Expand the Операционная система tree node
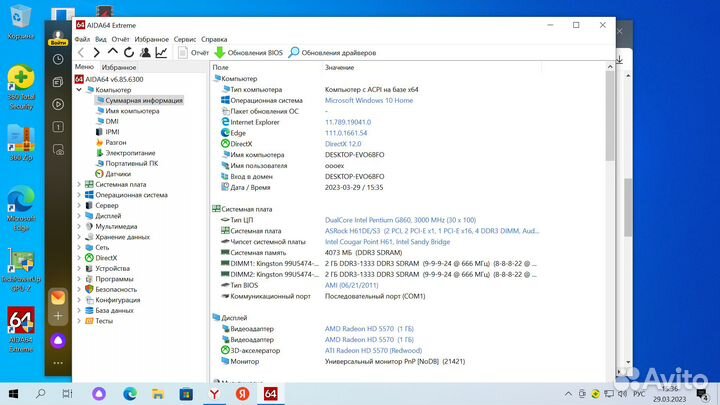The width and height of the screenshot is (720, 405). 79,195
